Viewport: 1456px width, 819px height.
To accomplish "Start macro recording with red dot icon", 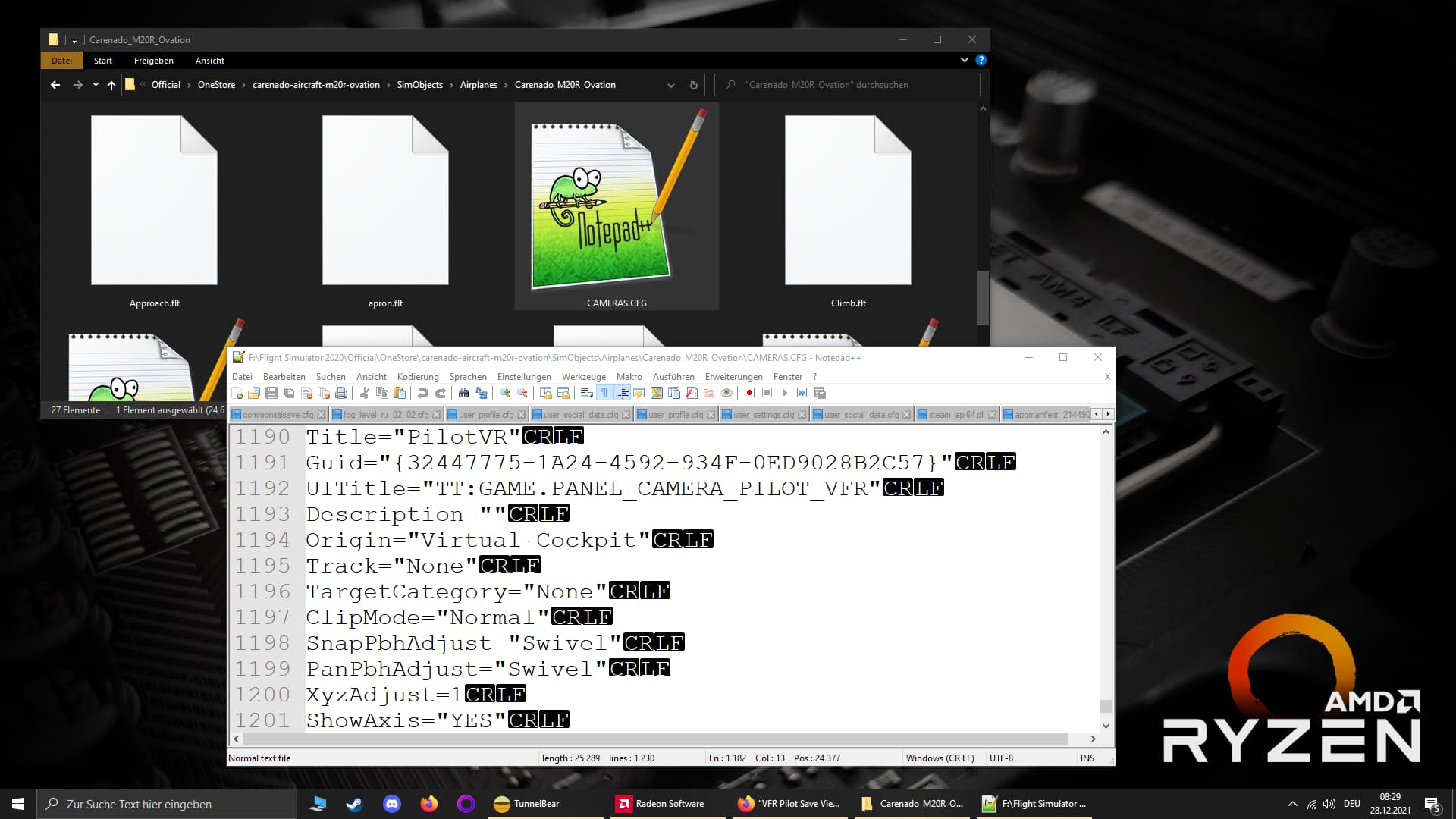I will 749,393.
